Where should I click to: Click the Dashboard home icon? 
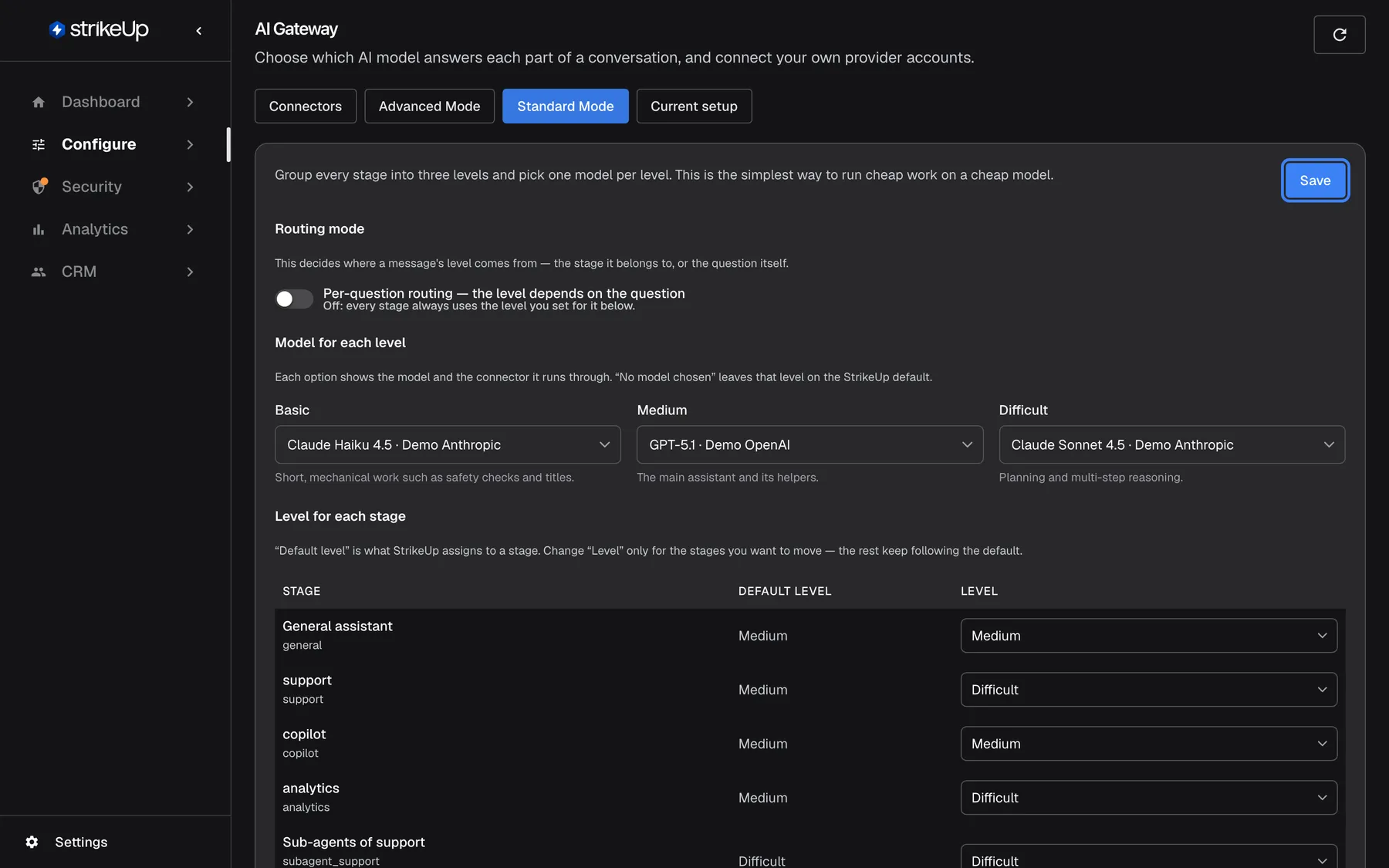point(39,102)
